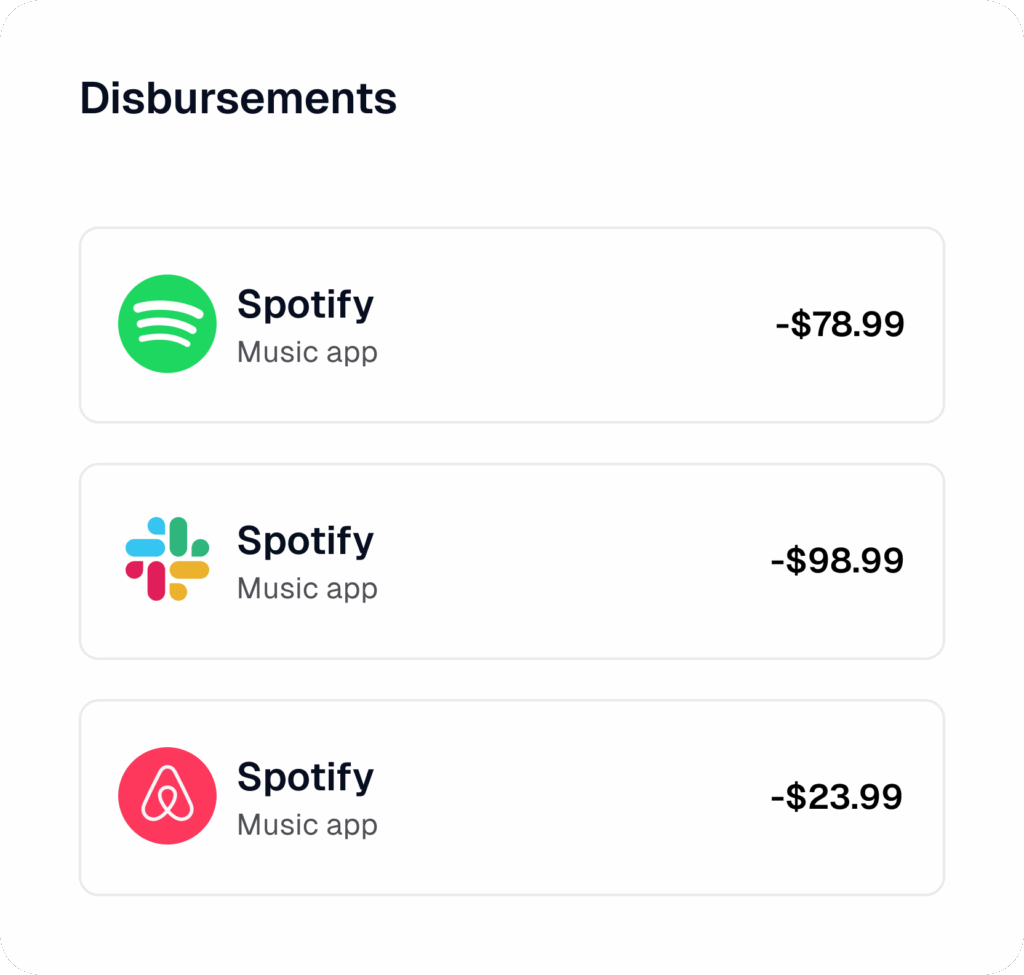
Task: Click the green Spotify logo icon
Action: [x=167, y=324]
